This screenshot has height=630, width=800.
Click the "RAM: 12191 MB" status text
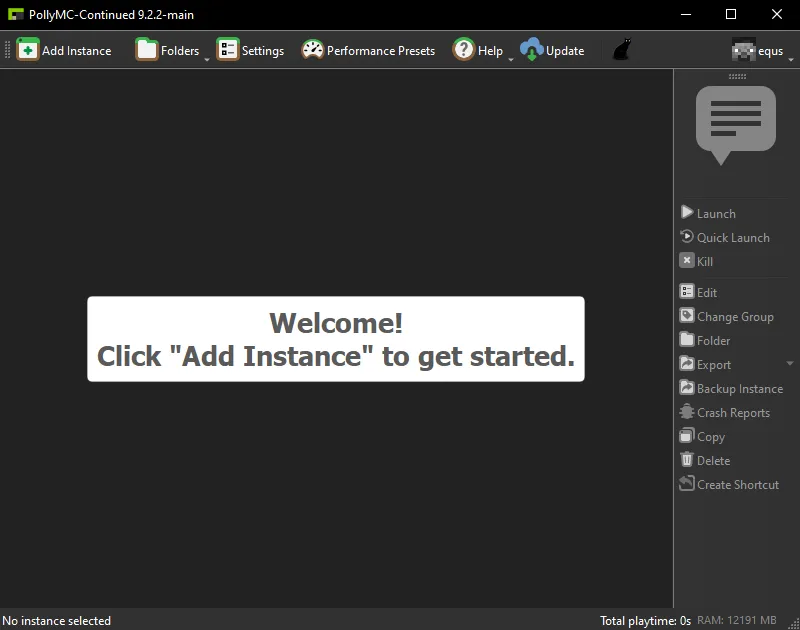point(737,620)
